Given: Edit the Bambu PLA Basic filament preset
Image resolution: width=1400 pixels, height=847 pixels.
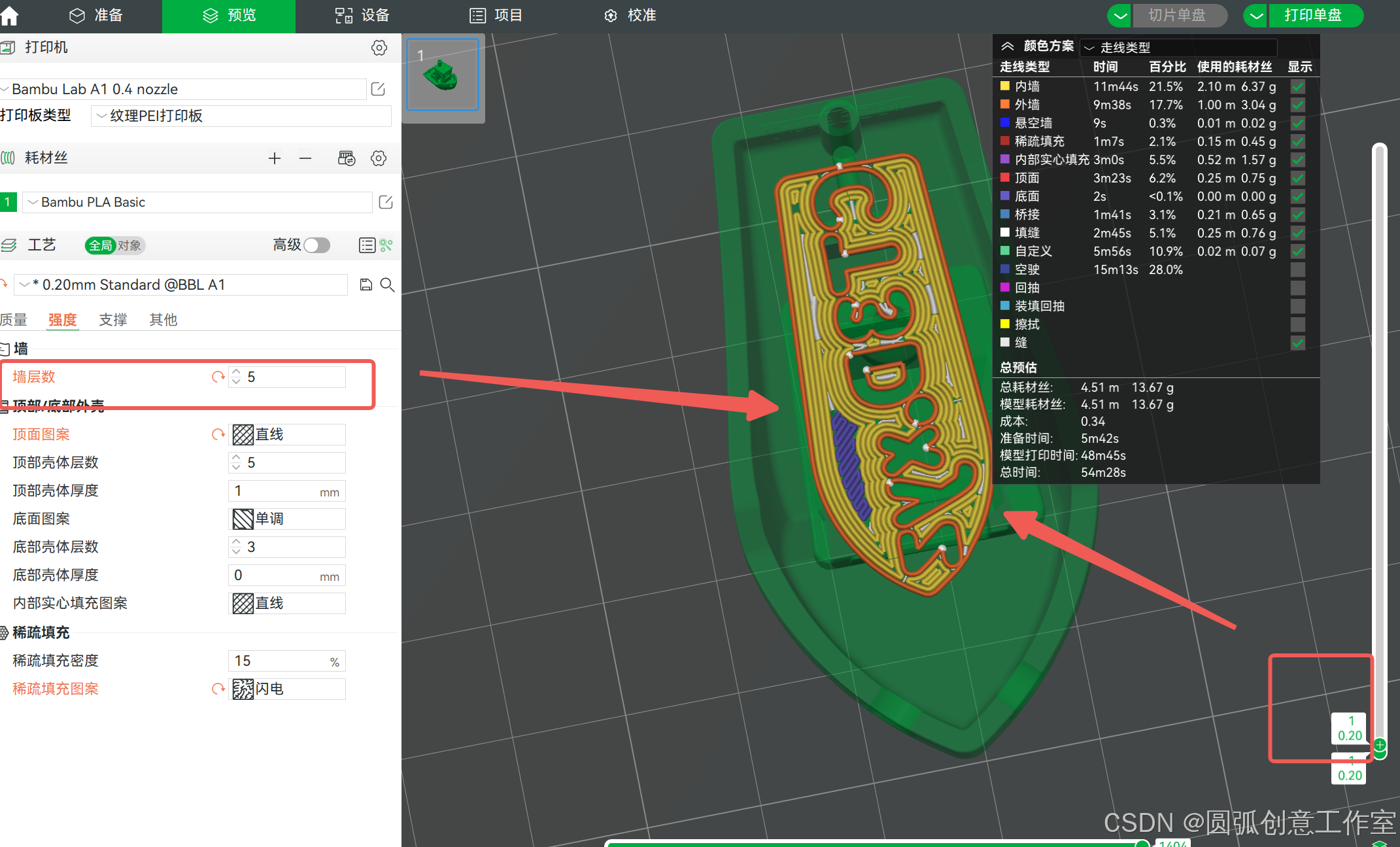Looking at the screenshot, I should (386, 202).
